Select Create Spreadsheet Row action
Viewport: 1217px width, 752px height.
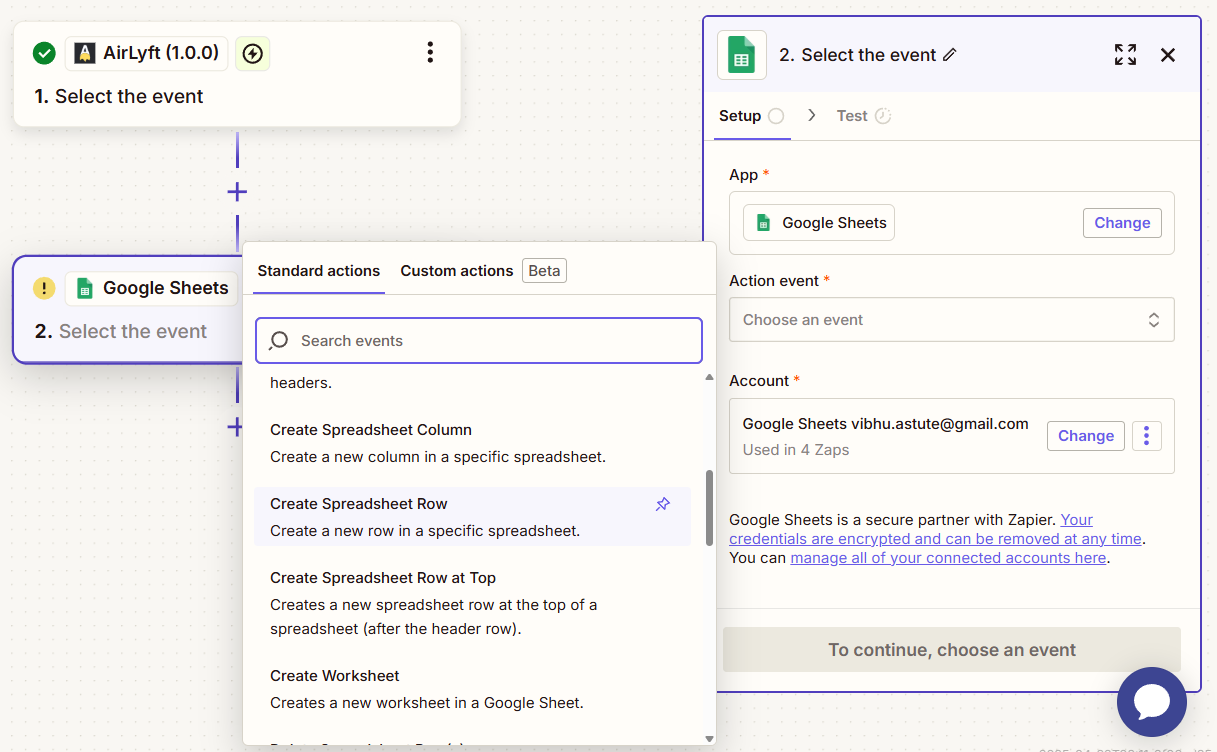pos(472,517)
